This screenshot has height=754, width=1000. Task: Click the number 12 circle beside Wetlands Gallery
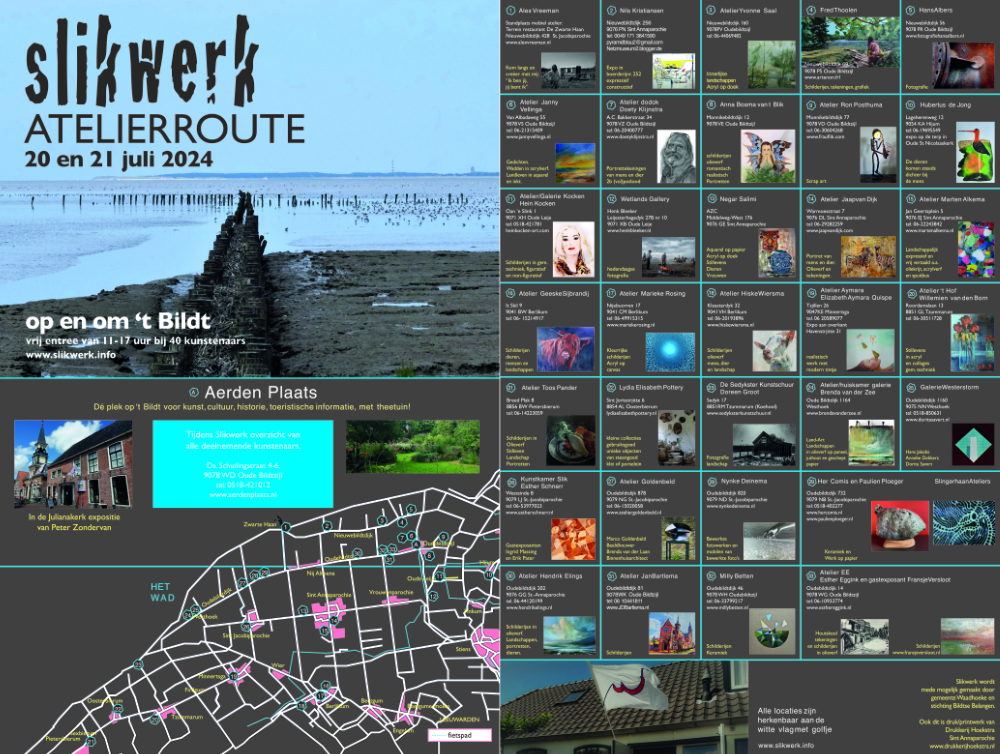(x=611, y=199)
